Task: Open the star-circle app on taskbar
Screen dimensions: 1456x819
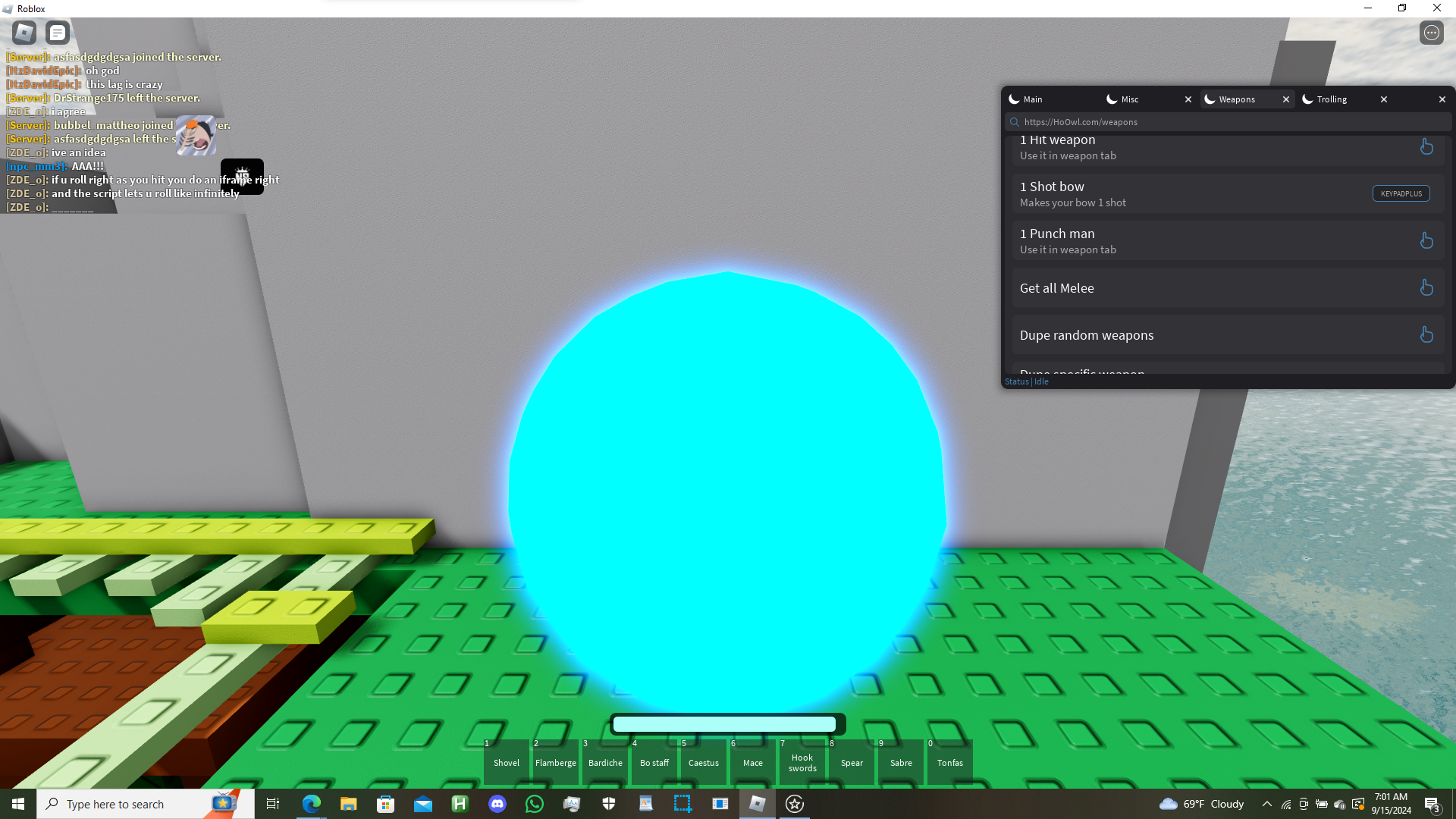Action: tap(794, 804)
